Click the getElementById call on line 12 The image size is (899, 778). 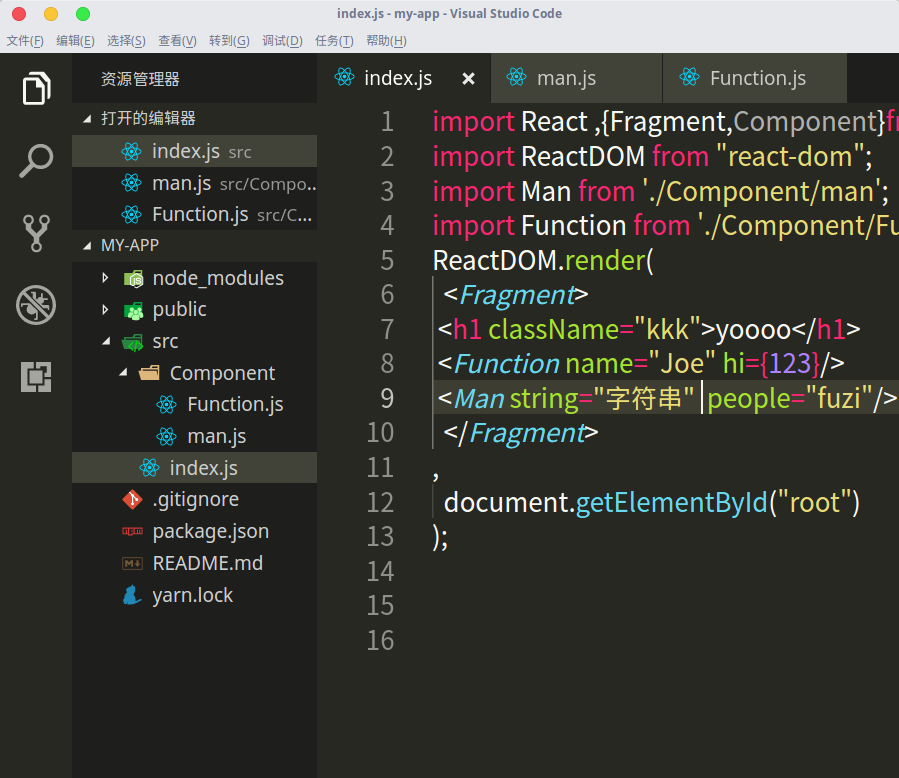(671, 503)
